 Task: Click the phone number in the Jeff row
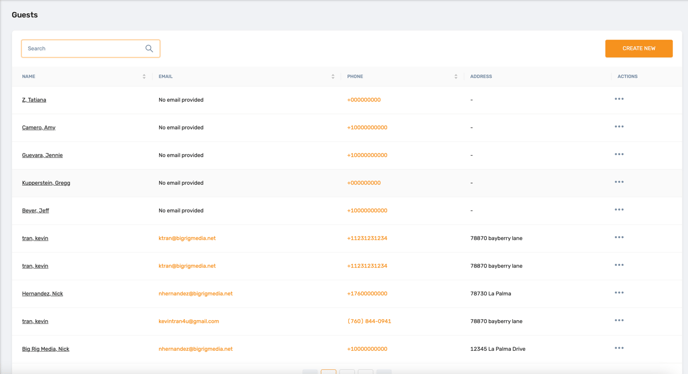pyautogui.click(x=367, y=211)
